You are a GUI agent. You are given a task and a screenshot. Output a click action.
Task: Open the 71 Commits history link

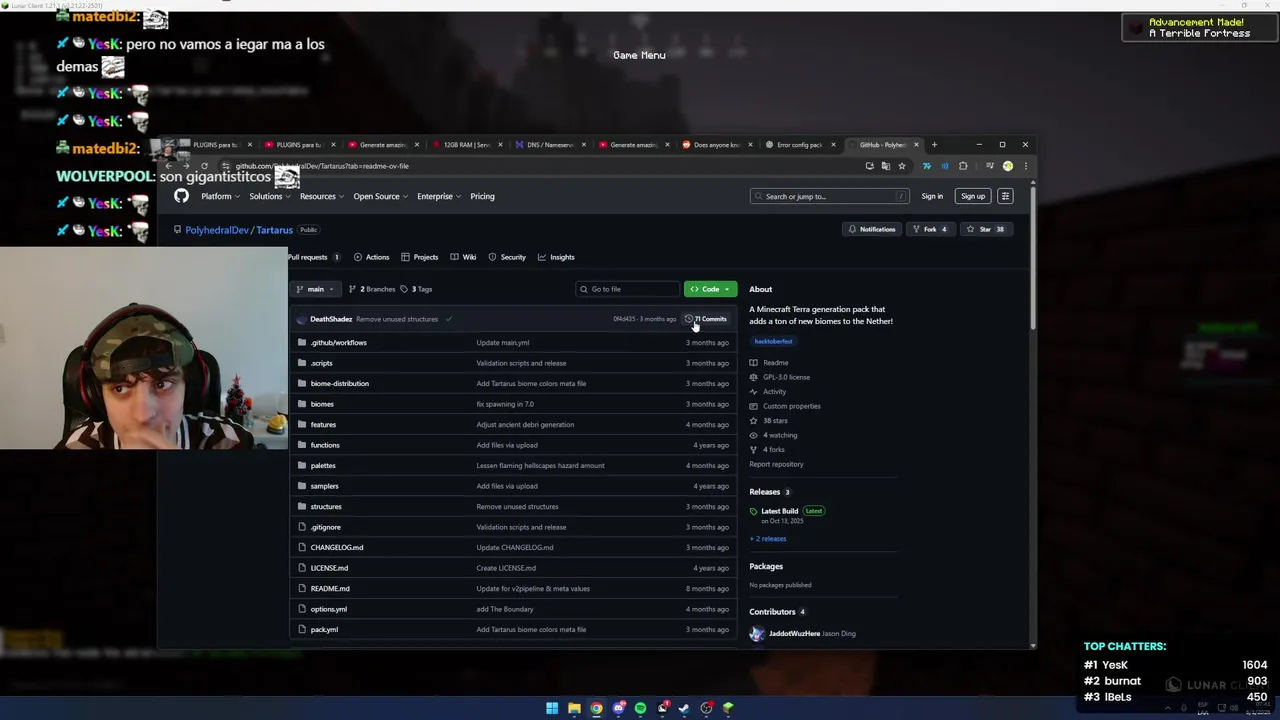tap(706, 319)
